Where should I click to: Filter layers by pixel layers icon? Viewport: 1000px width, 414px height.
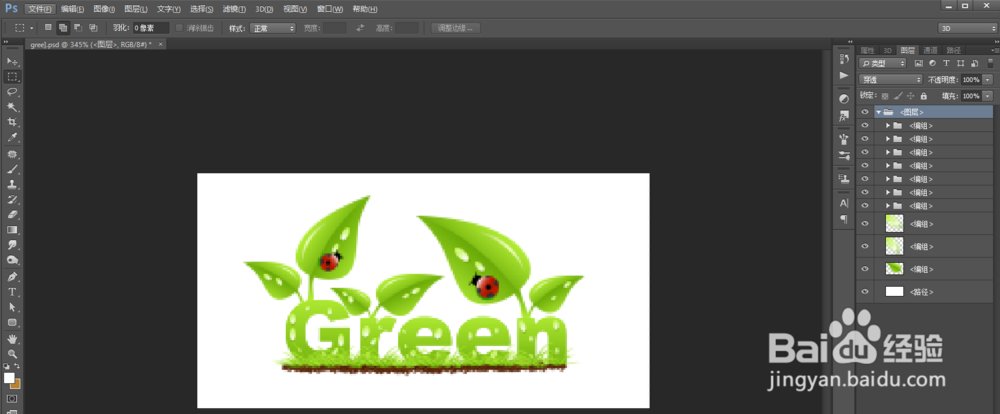pos(919,63)
